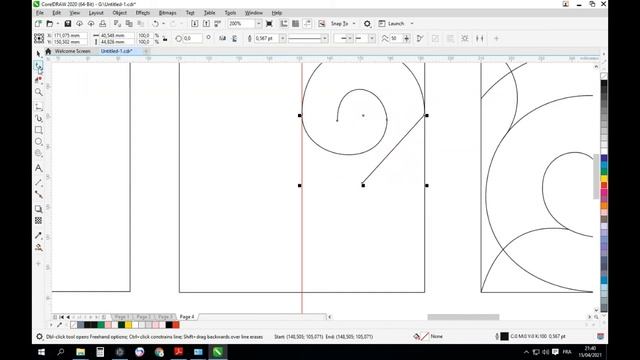Open the end arrowhead dropdown
The width and height of the screenshot is (640, 360).
point(372,38)
